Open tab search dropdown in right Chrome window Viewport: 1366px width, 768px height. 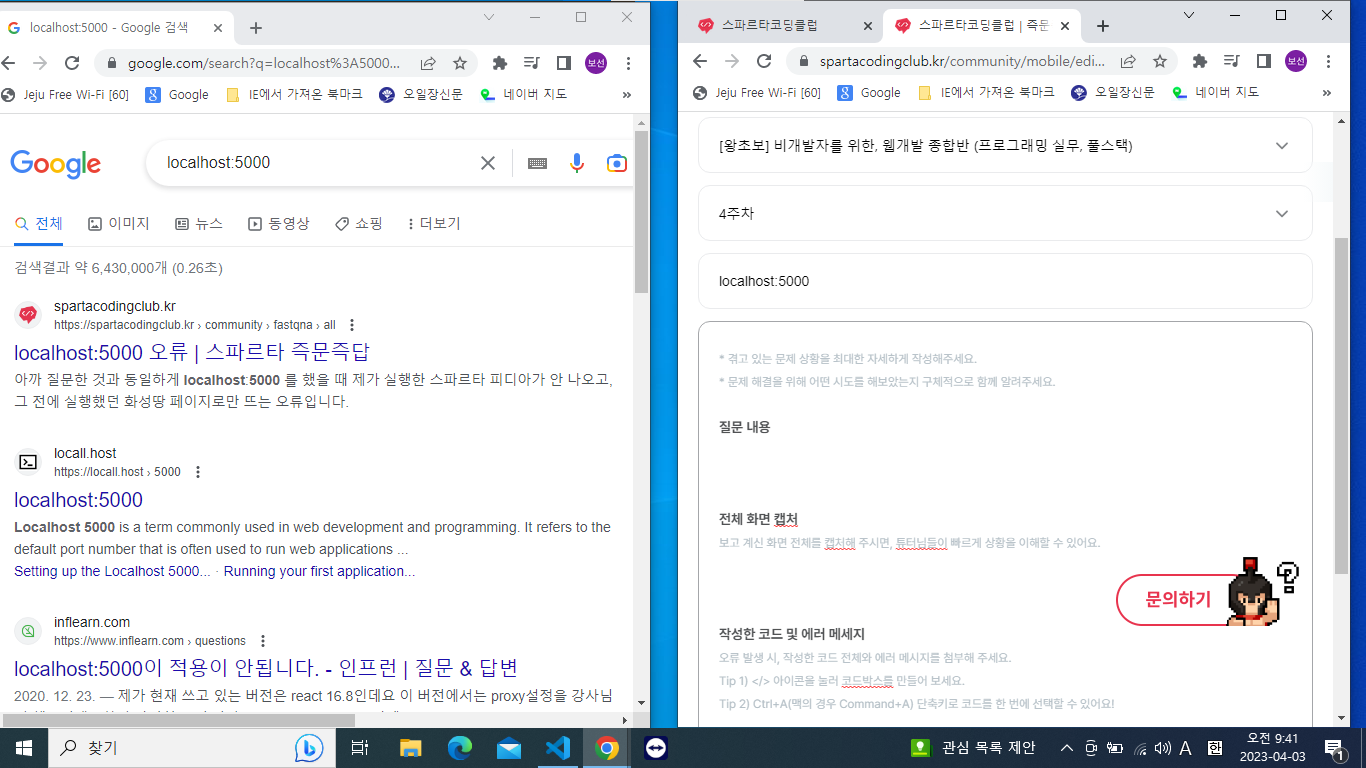(1189, 15)
